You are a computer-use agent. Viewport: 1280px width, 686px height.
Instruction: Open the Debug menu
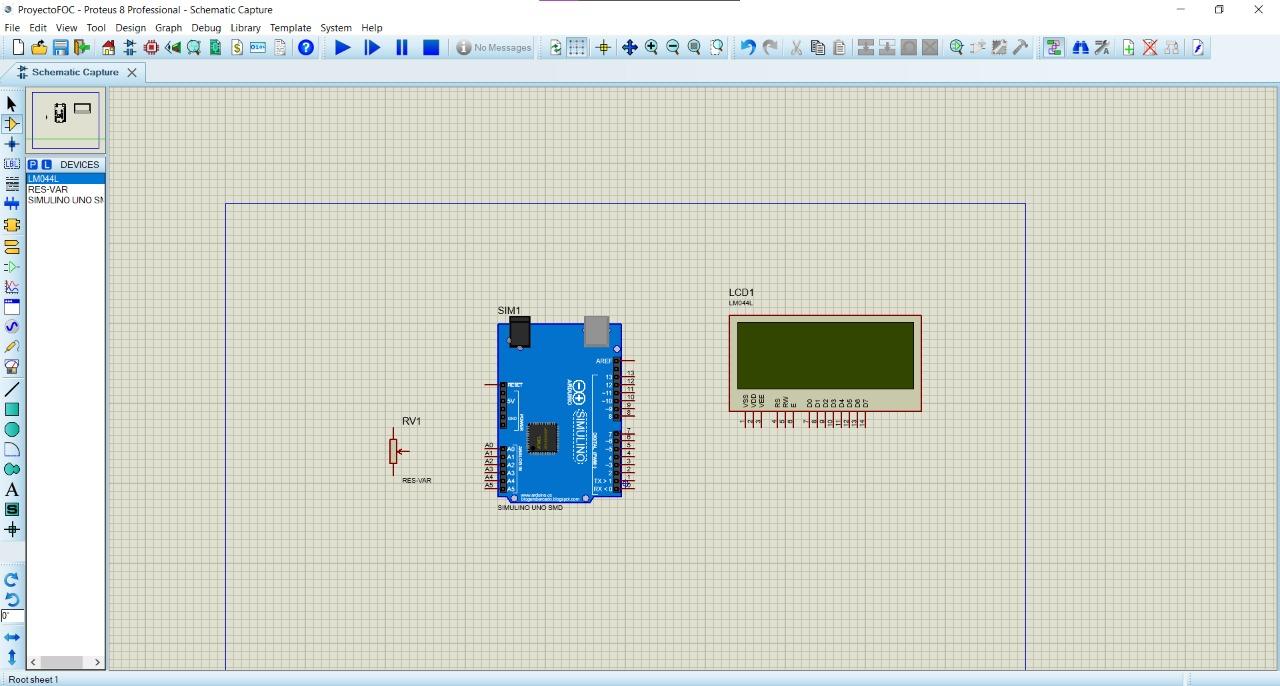[206, 28]
